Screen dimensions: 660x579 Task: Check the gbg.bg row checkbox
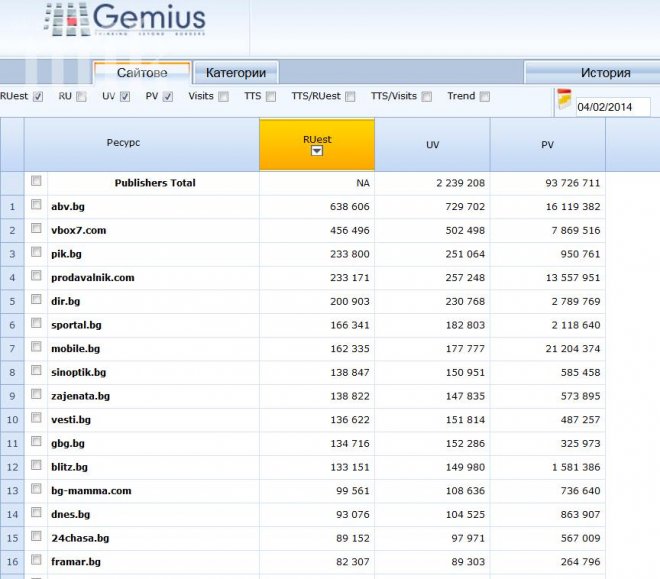(36, 441)
